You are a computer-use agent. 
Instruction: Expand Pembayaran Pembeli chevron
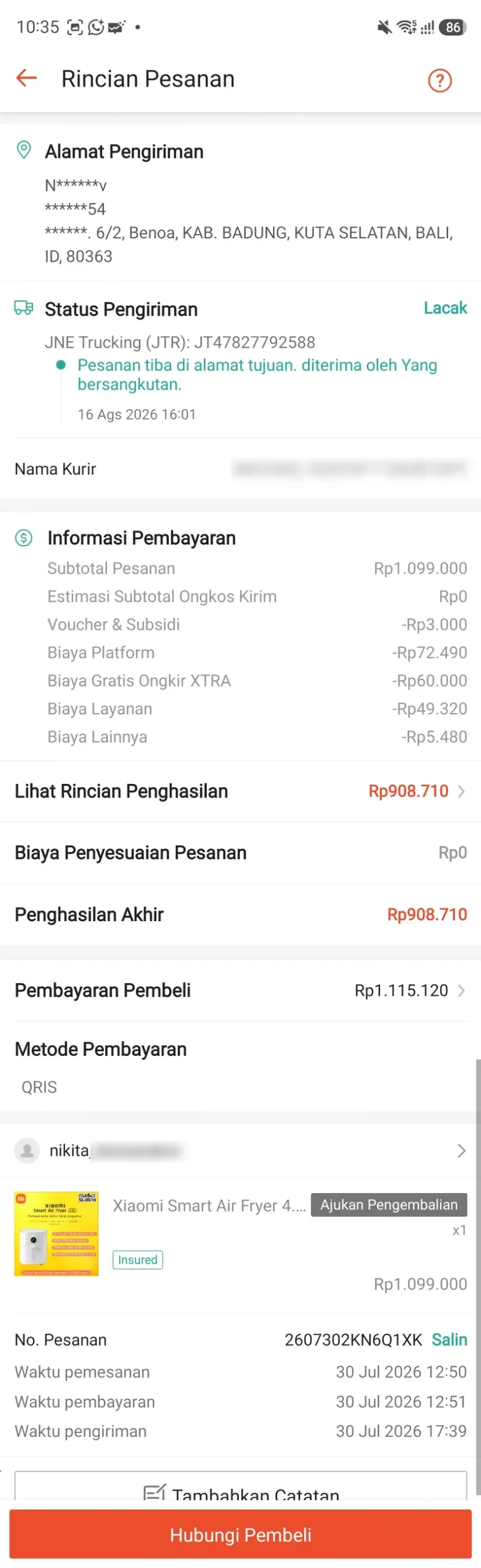(x=461, y=990)
